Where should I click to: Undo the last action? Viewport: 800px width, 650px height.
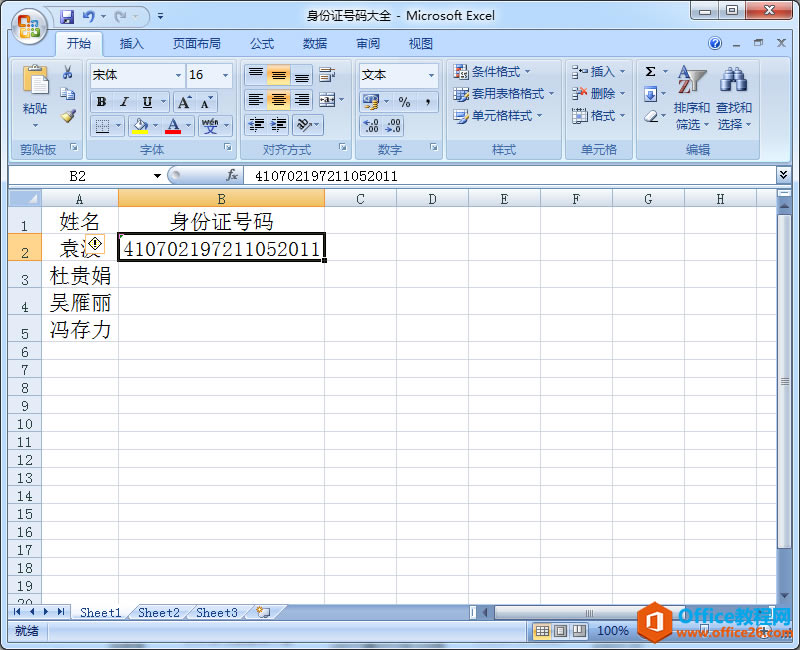[88, 17]
